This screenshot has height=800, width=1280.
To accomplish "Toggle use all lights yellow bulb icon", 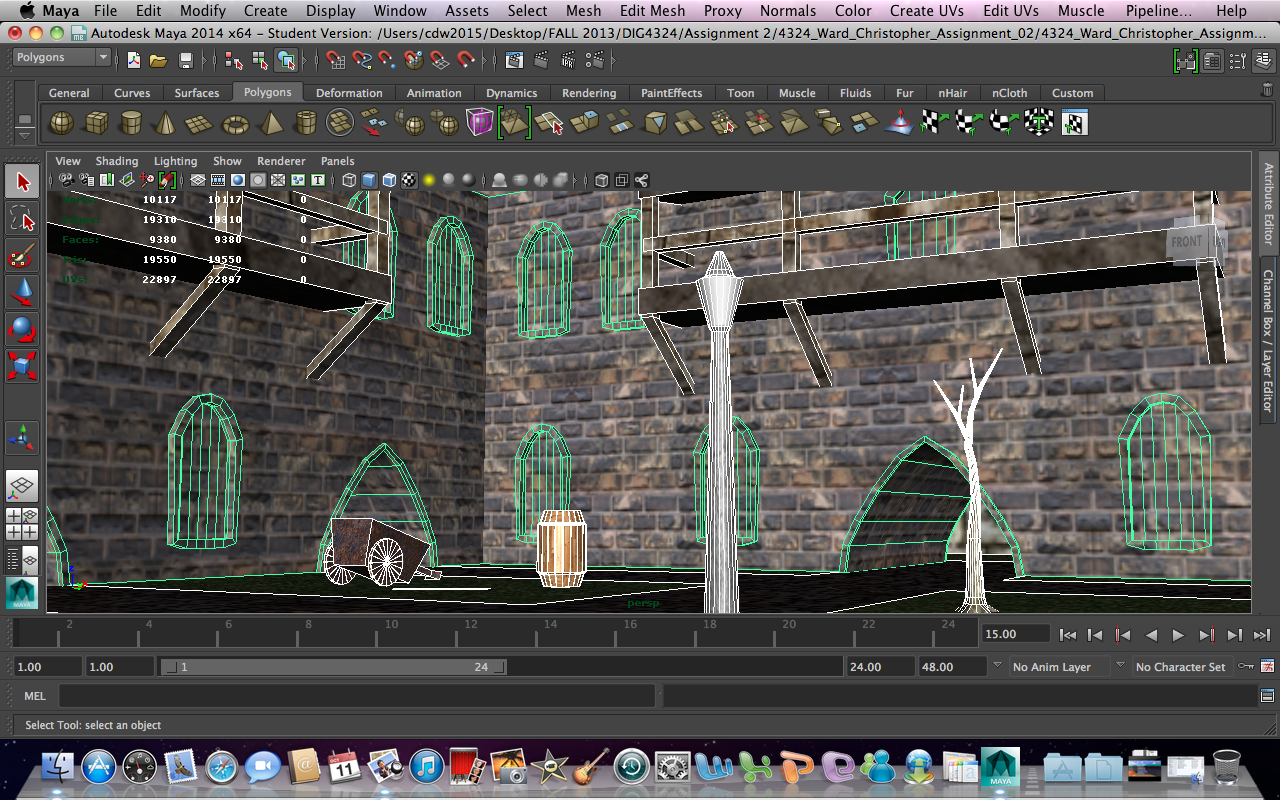I will [429, 181].
